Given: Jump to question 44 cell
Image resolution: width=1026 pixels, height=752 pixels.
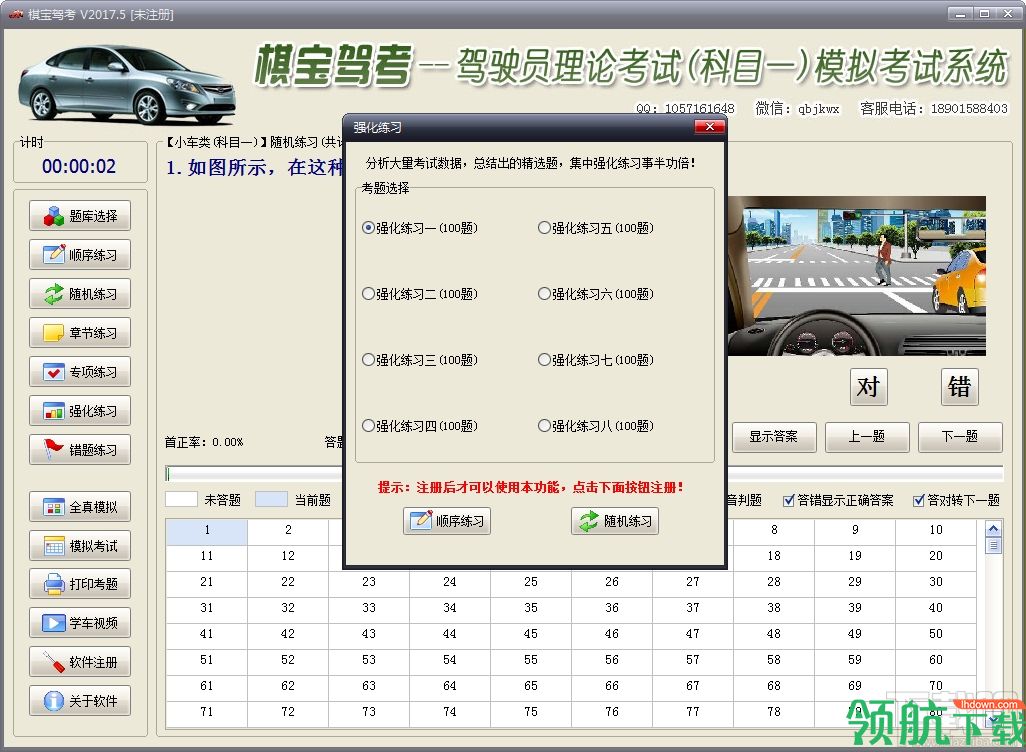Looking at the screenshot, I should (450, 634).
